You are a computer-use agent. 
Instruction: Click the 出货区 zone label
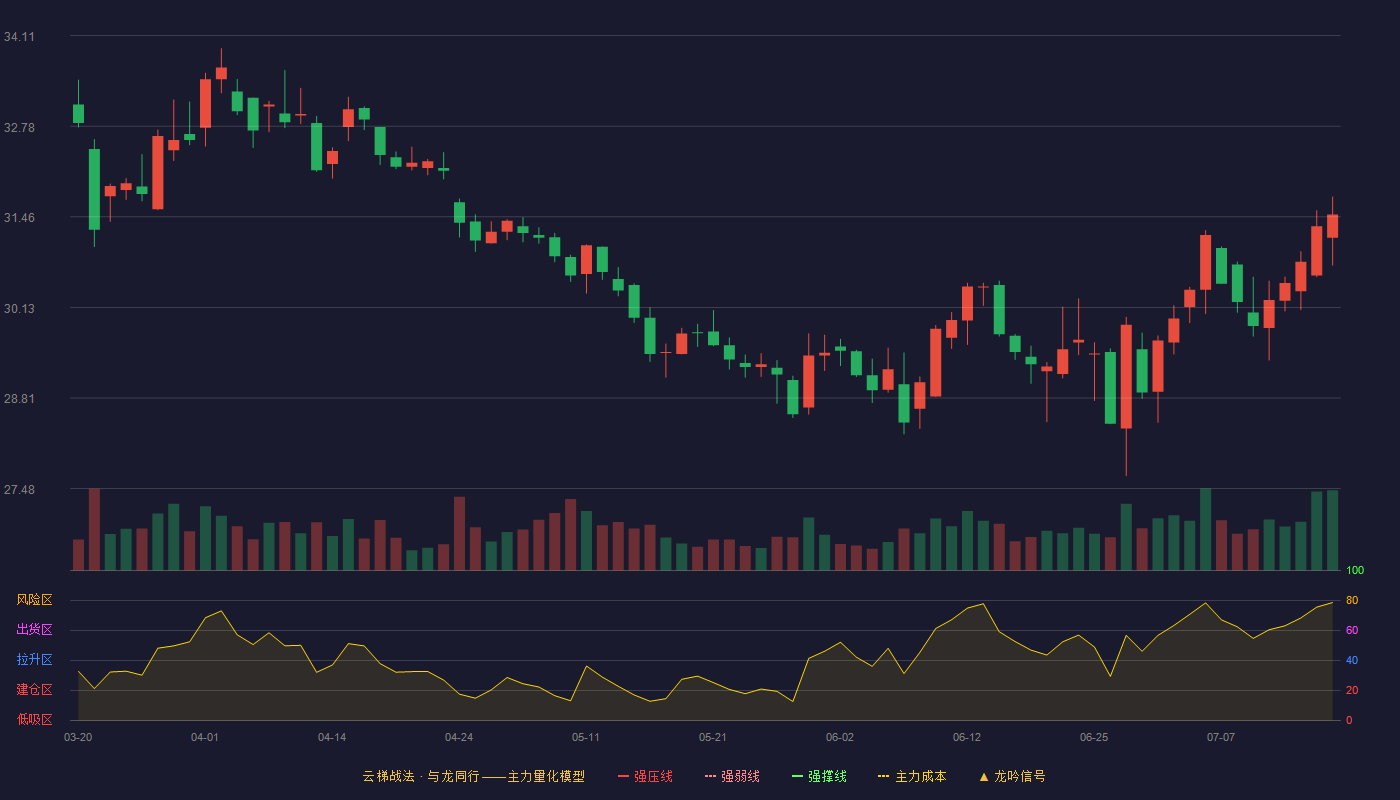34,630
